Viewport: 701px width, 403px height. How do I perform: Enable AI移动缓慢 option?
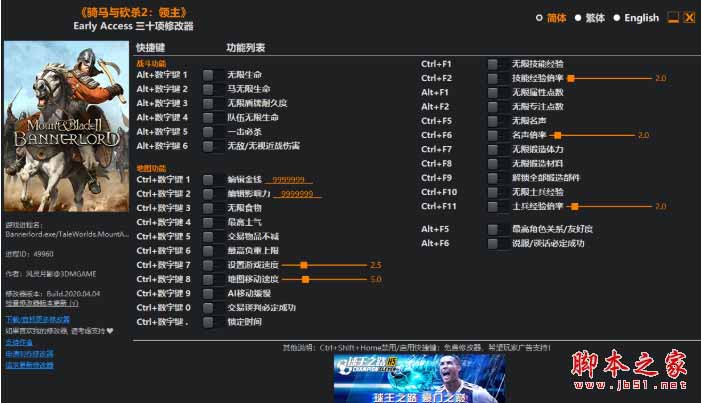(208, 294)
